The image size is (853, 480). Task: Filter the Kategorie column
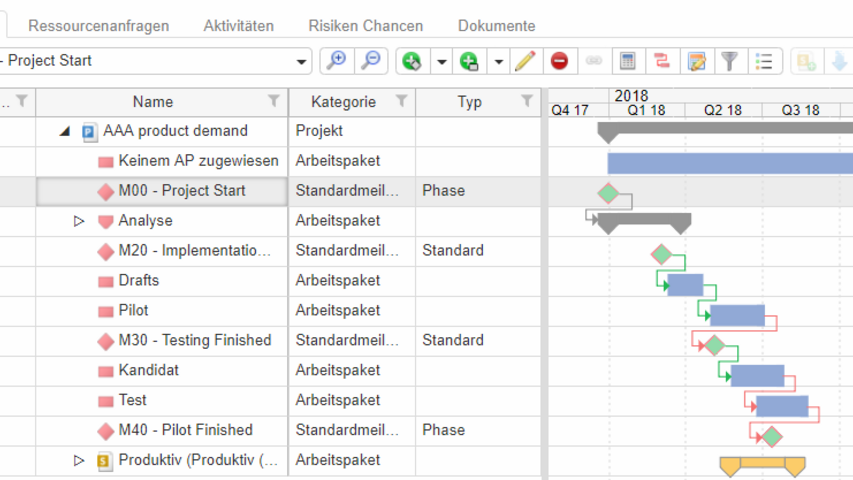point(401,101)
